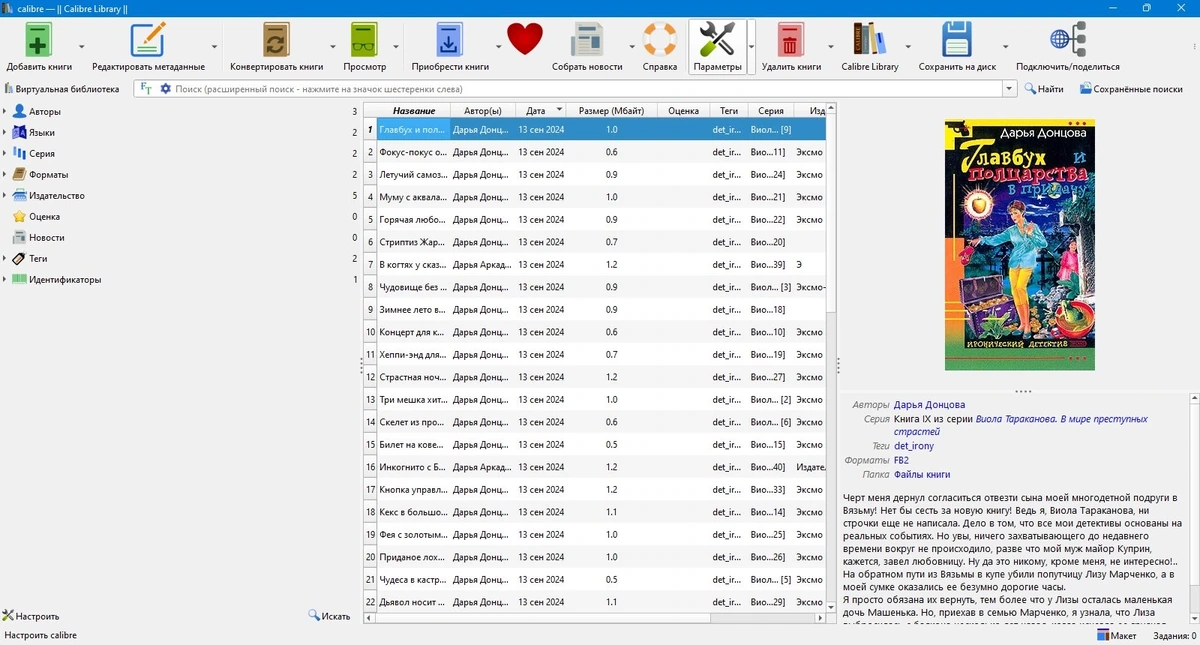The height and width of the screenshot is (645, 1200).
Task: Select book row 'Скелет из про...'
Action: pyautogui.click(x=595, y=422)
